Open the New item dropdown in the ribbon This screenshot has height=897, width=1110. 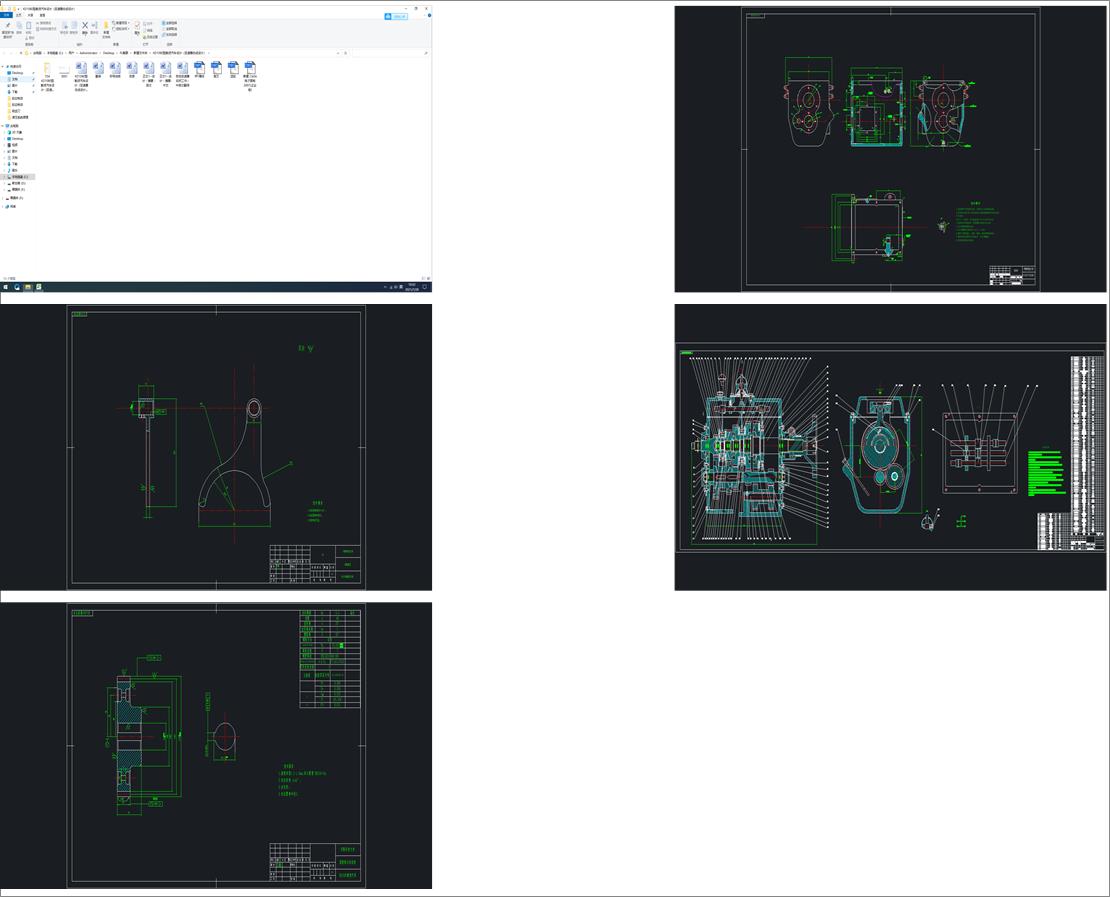[121, 23]
